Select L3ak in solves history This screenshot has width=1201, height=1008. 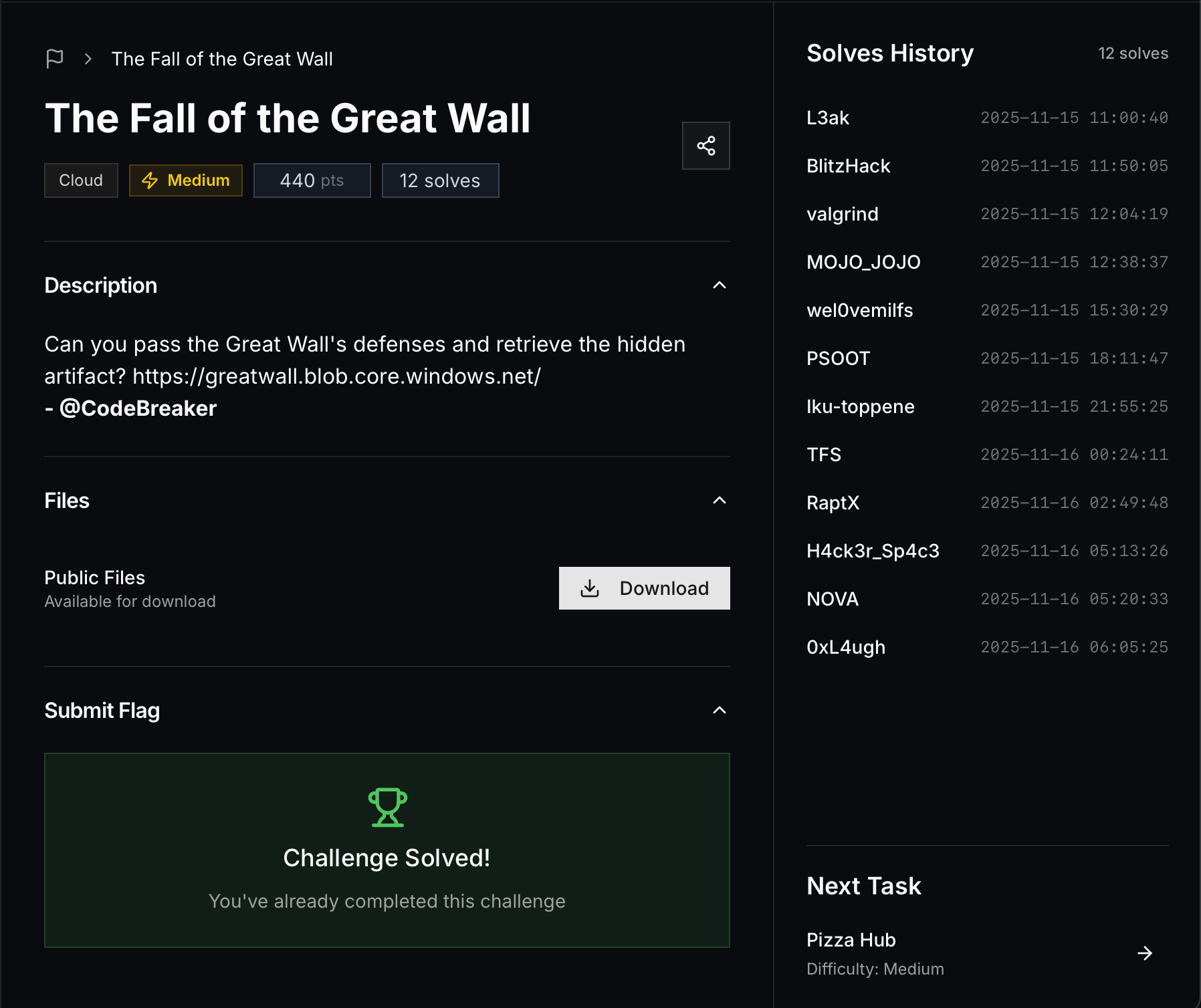(828, 118)
